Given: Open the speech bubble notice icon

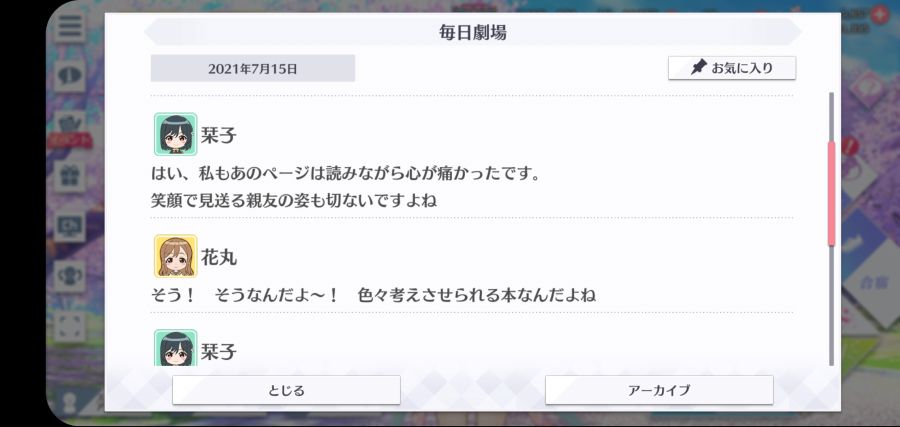Looking at the screenshot, I should 70,76.
